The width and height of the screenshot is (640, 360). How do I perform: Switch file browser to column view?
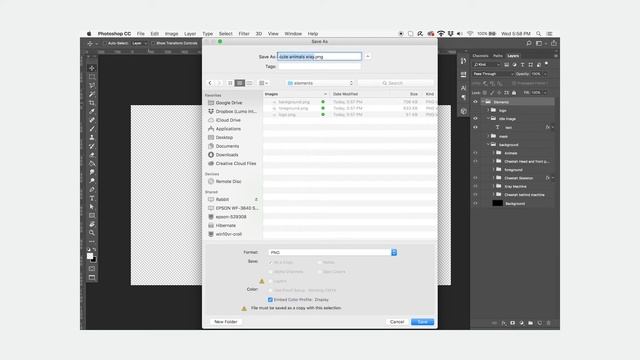click(x=249, y=83)
